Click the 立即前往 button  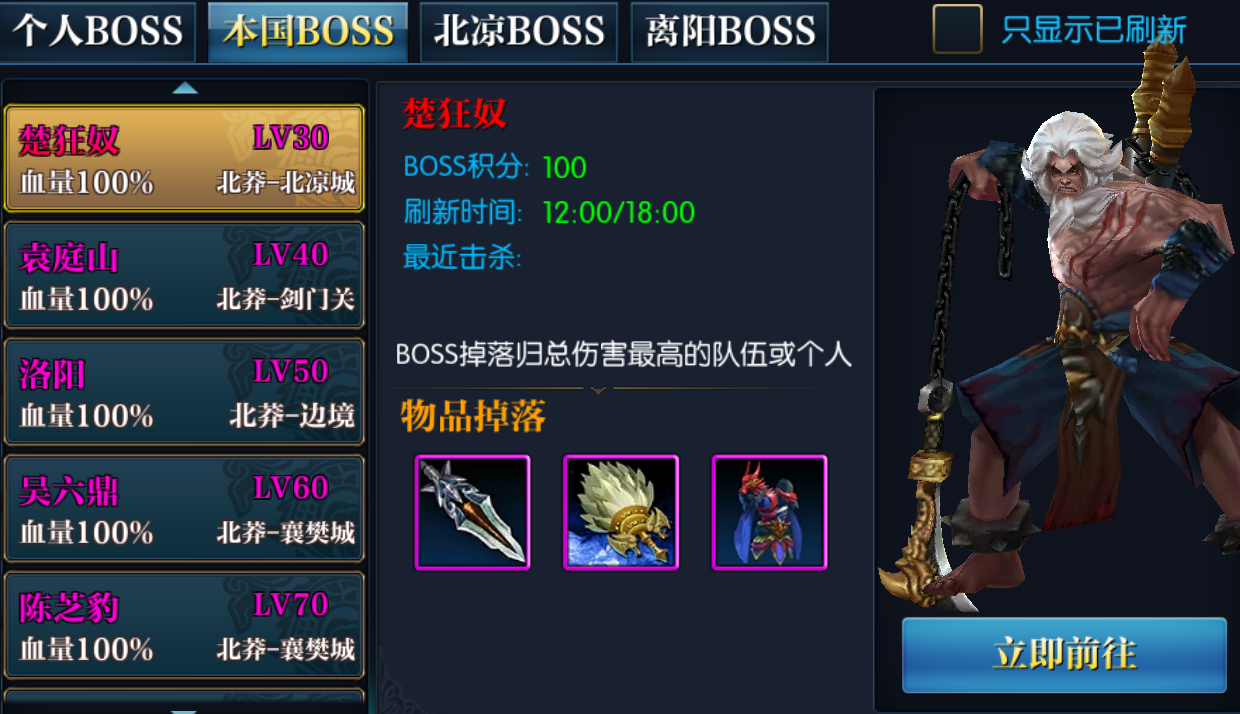click(1064, 655)
